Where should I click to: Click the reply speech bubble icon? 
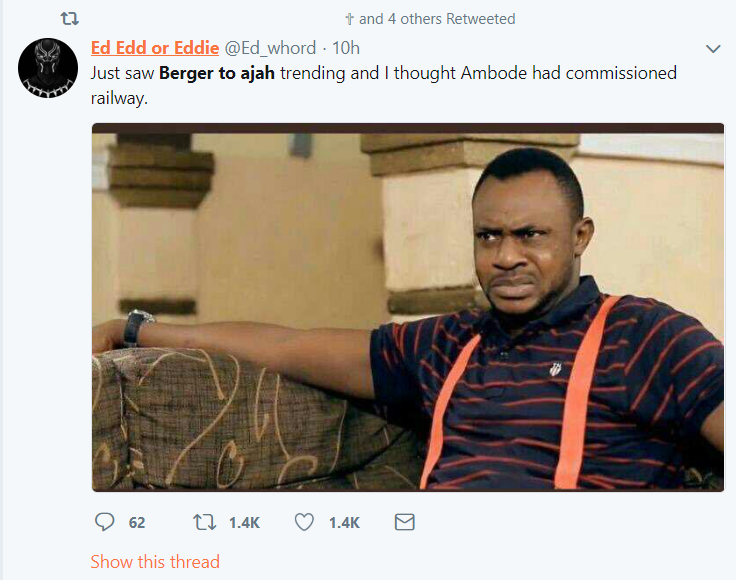[x=104, y=522]
